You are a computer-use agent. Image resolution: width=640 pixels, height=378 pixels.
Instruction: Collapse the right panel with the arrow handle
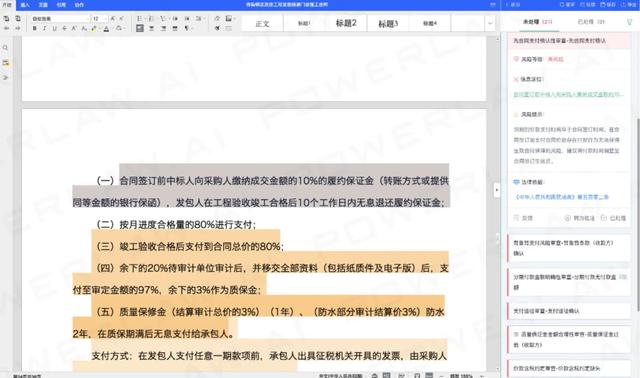point(497,190)
